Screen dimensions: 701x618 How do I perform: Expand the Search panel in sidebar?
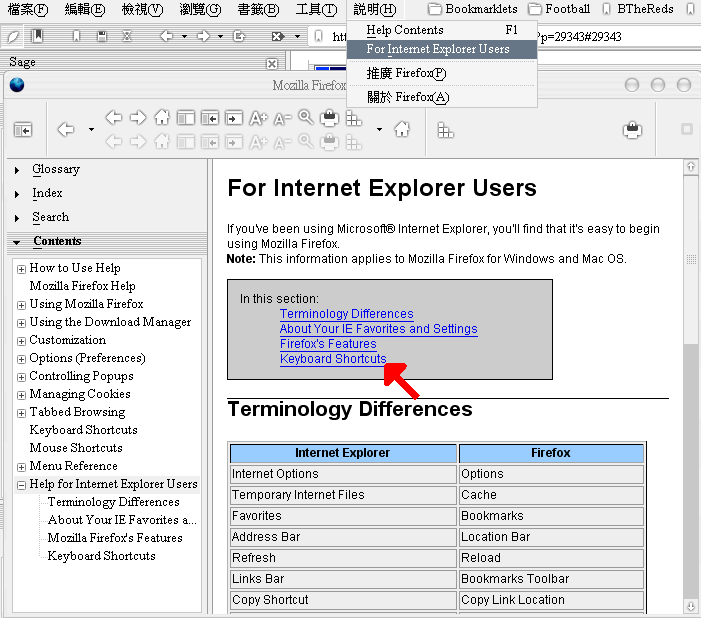[x=50, y=217]
